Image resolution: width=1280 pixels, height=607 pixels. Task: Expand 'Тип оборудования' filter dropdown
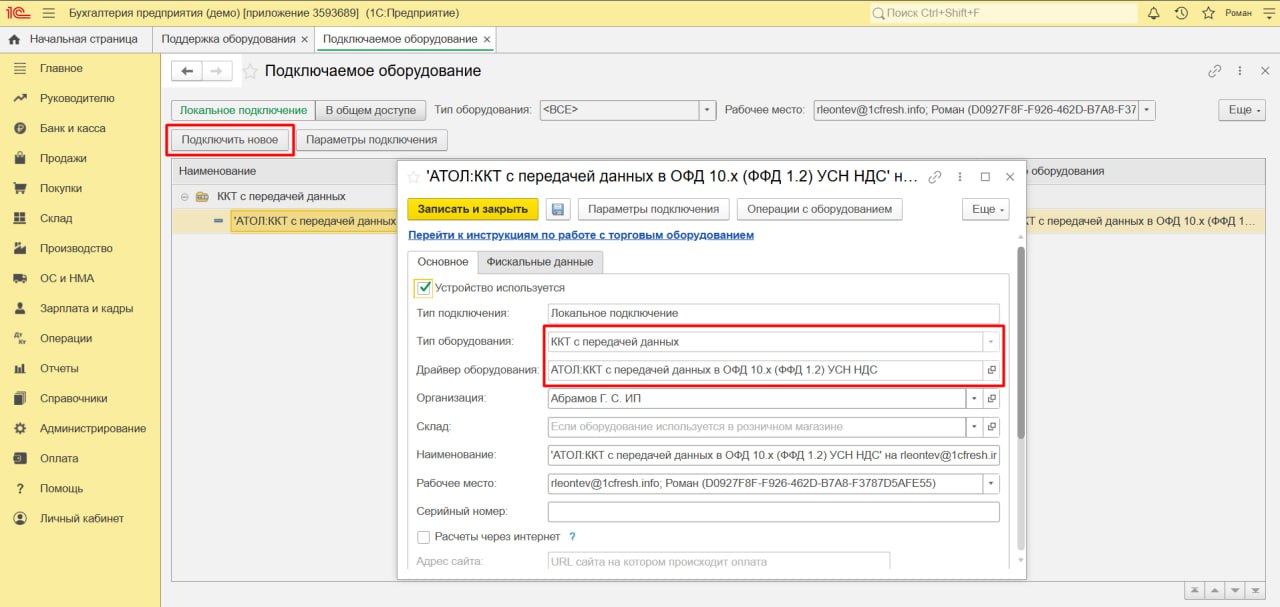tap(708, 110)
